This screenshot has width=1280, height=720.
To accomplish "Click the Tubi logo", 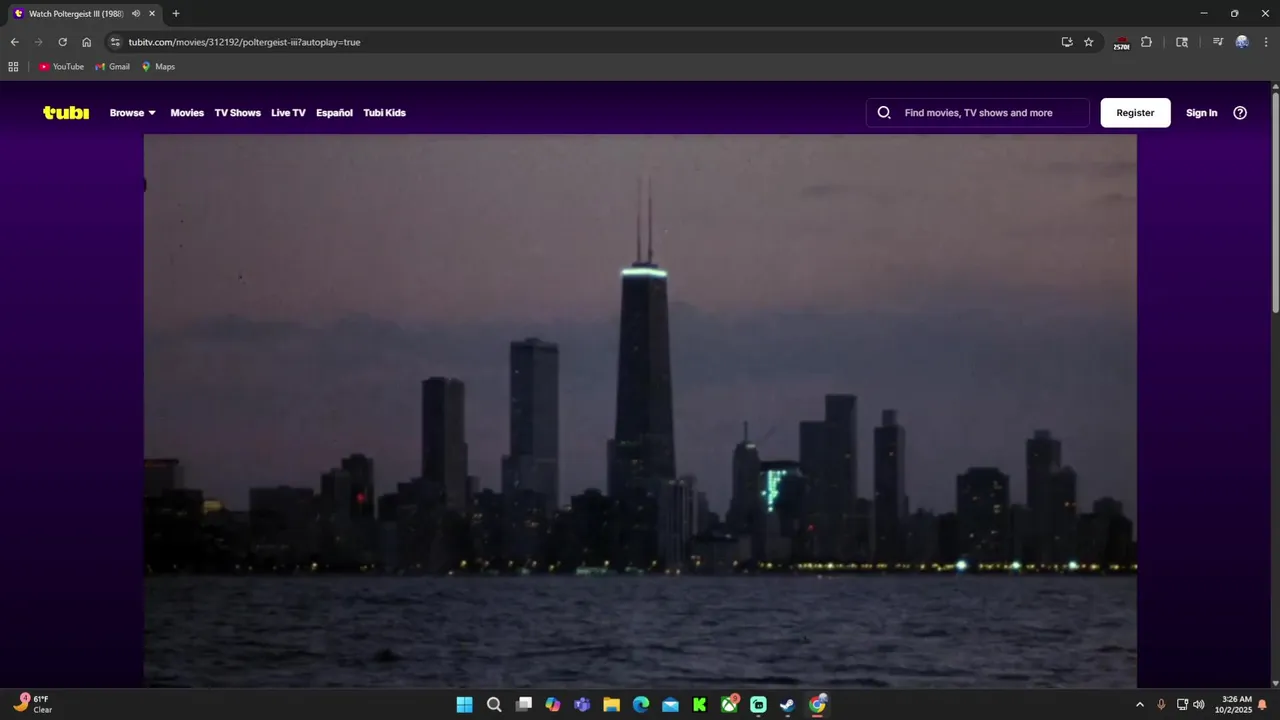I will click(66, 113).
